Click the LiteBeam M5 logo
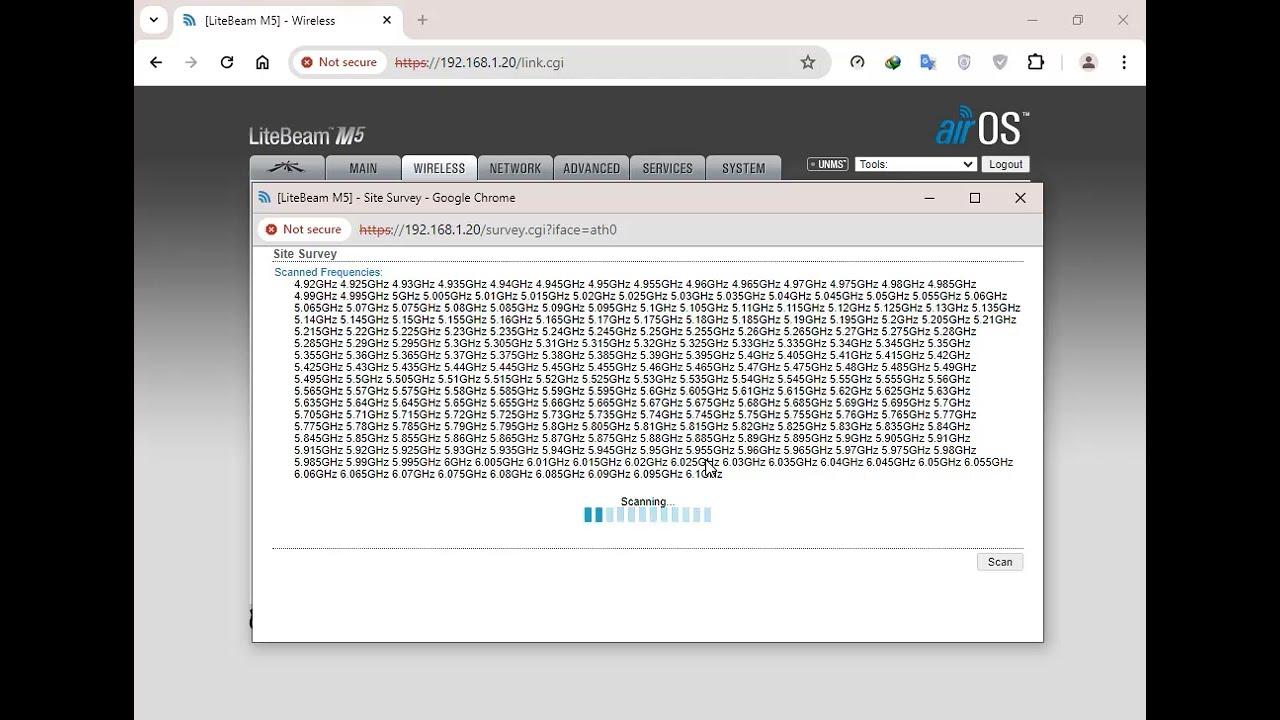Viewport: 1280px width, 720px height. pyautogui.click(x=307, y=136)
